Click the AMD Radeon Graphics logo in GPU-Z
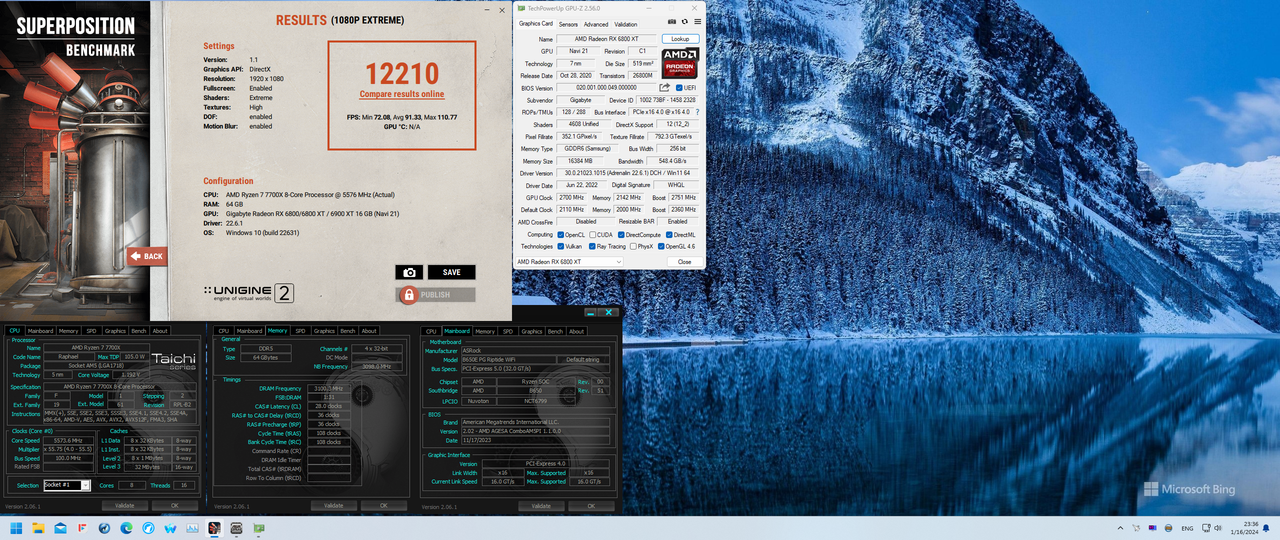Screen dimensions: 1280x540 point(679,63)
